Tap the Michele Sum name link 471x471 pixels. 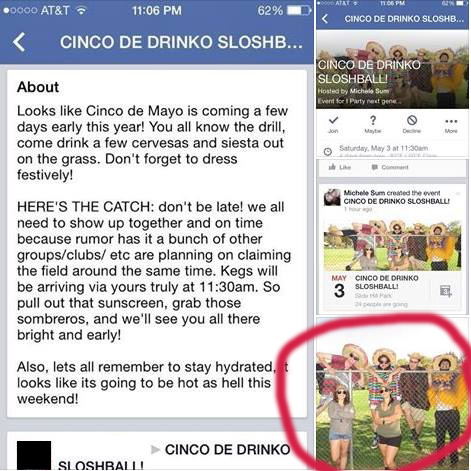(x=364, y=193)
